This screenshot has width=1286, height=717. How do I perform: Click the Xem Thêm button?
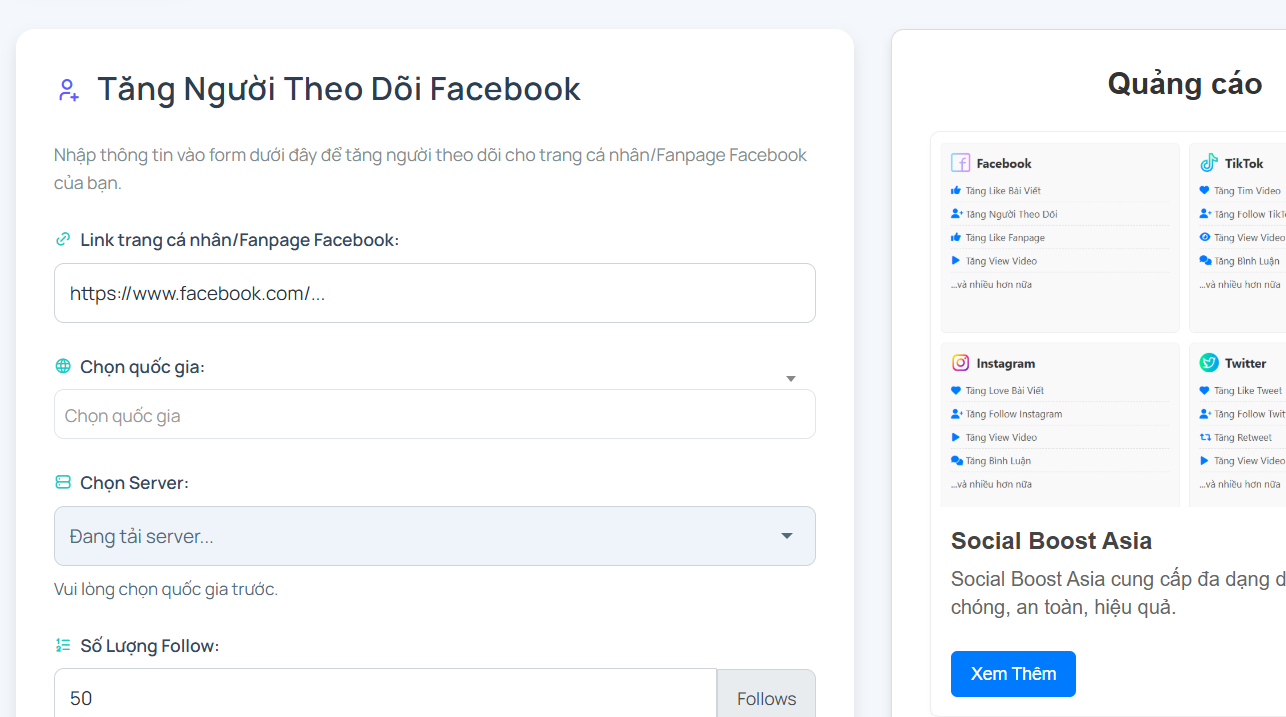(1013, 674)
